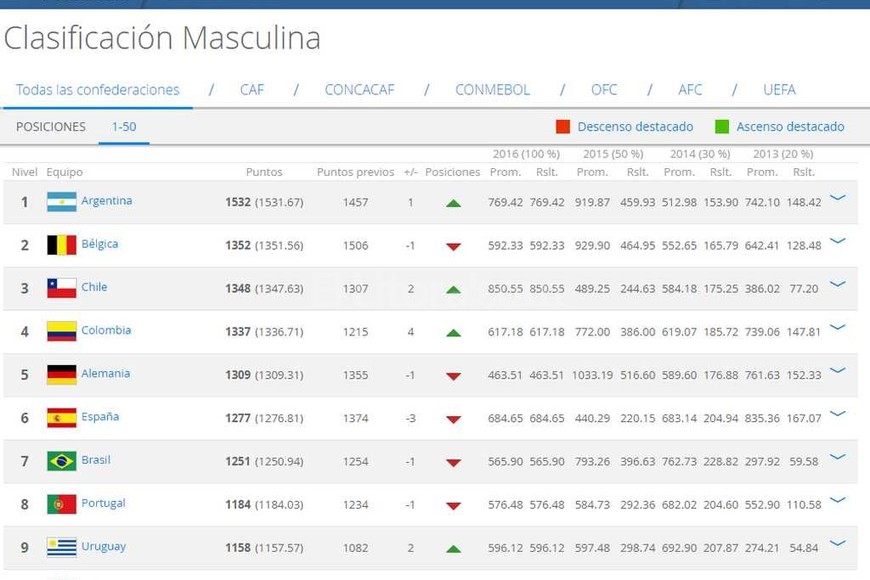This screenshot has width=870, height=580.
Task: Click the Chile flag icon
Action: pos(61,288)
